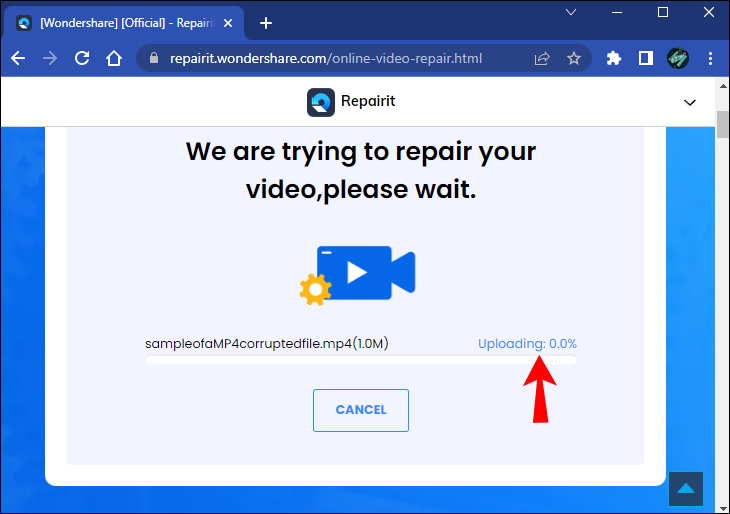This screenshot has width=730, height=514.
Task: Click the scrollbar up arrow
Action: 723,86
